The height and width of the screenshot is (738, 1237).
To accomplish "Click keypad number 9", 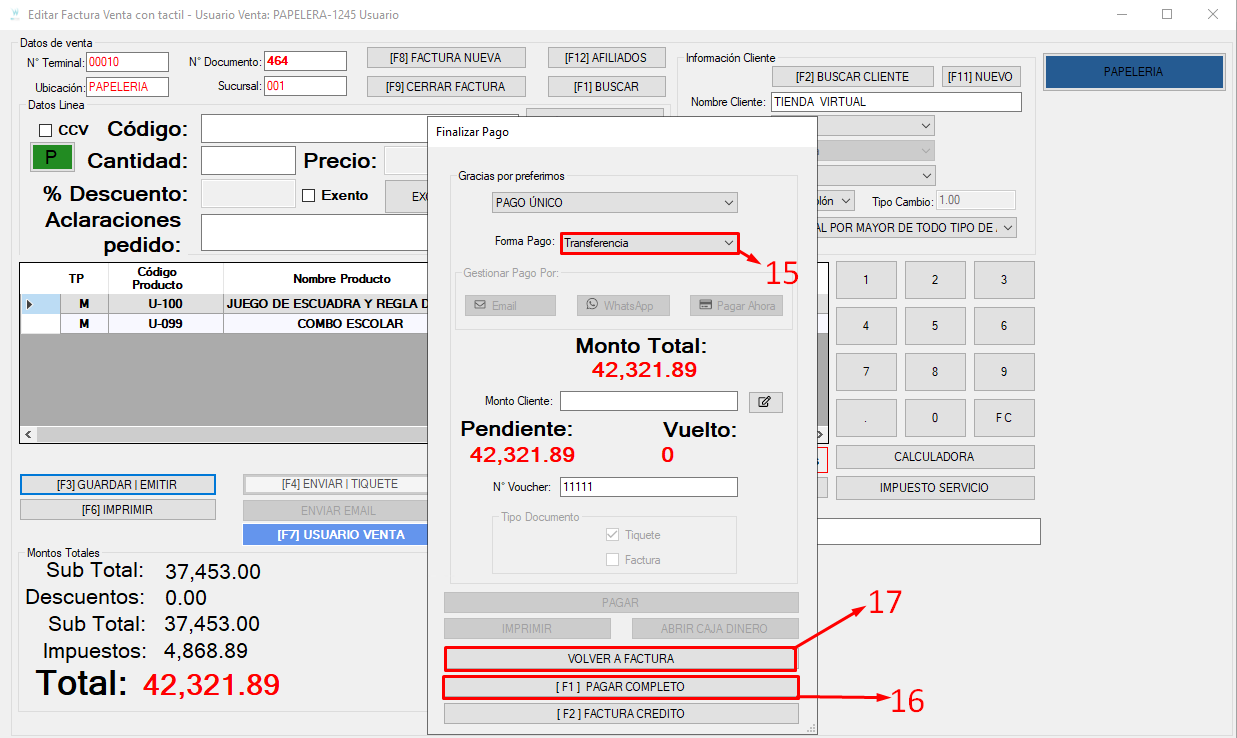I will pyautogui.click(x=1004, y=372).
